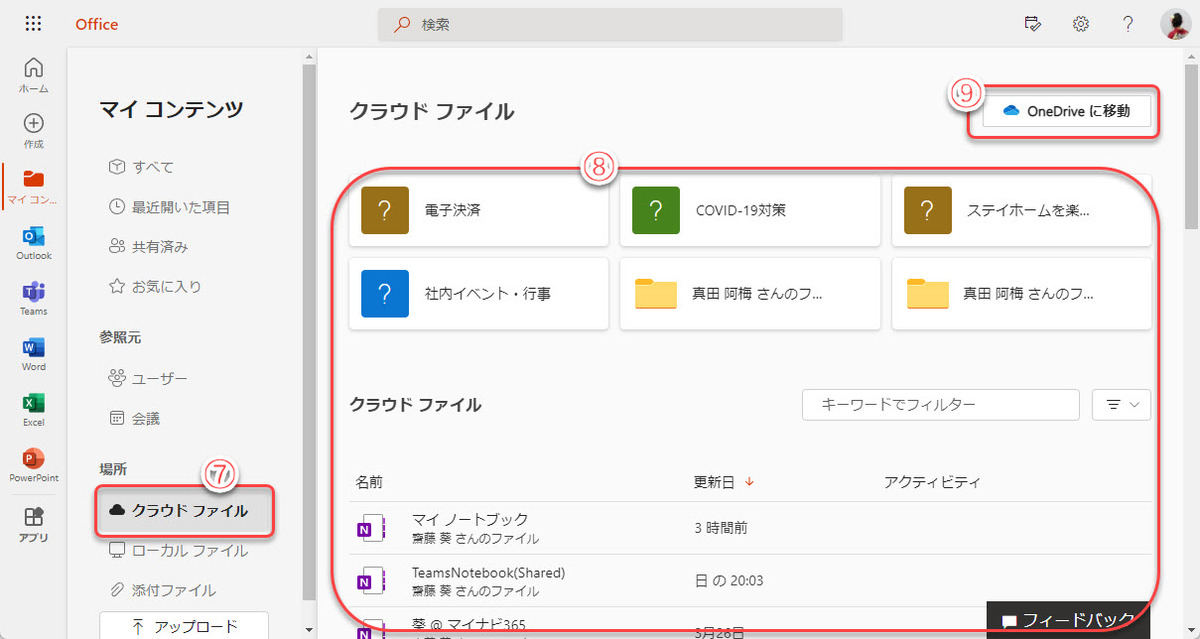The height and width of the screenshot is (639, 1200).
Task: Sort by the 名前 column header
Action: (369, 482)
